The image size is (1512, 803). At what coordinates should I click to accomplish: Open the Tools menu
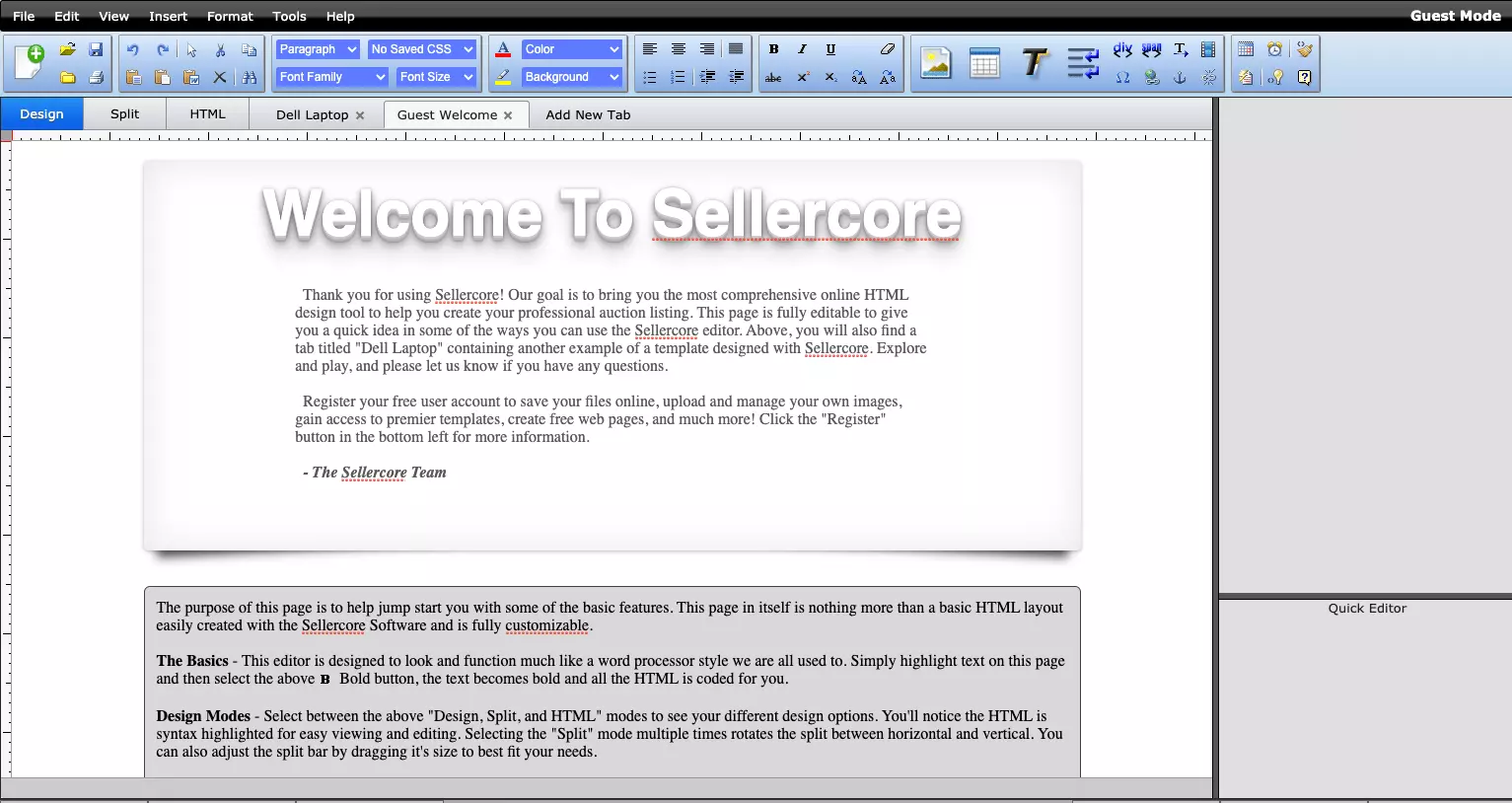click(289, 16)
